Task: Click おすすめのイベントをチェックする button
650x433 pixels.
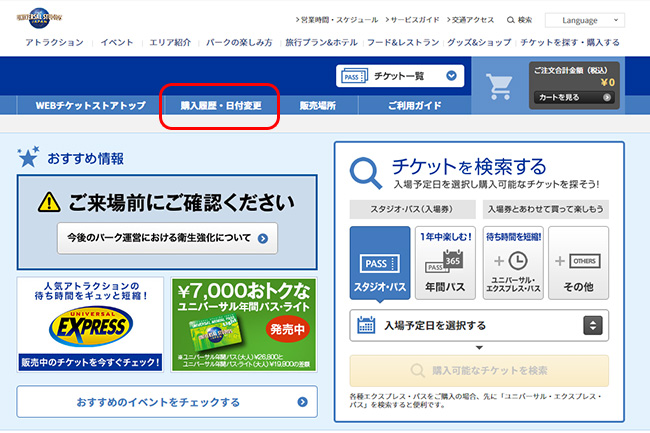Action: pyautogui.click(x=167, y=402)
